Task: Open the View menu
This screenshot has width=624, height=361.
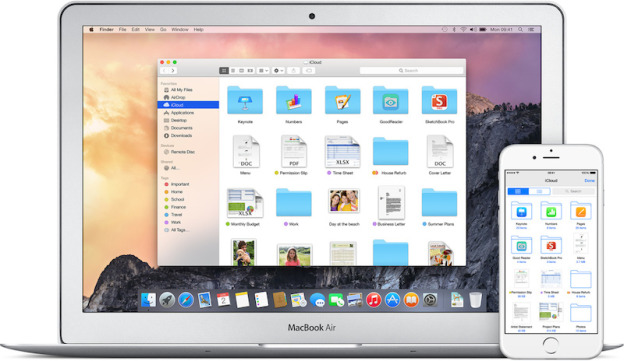Action: (x=150, y=29)
